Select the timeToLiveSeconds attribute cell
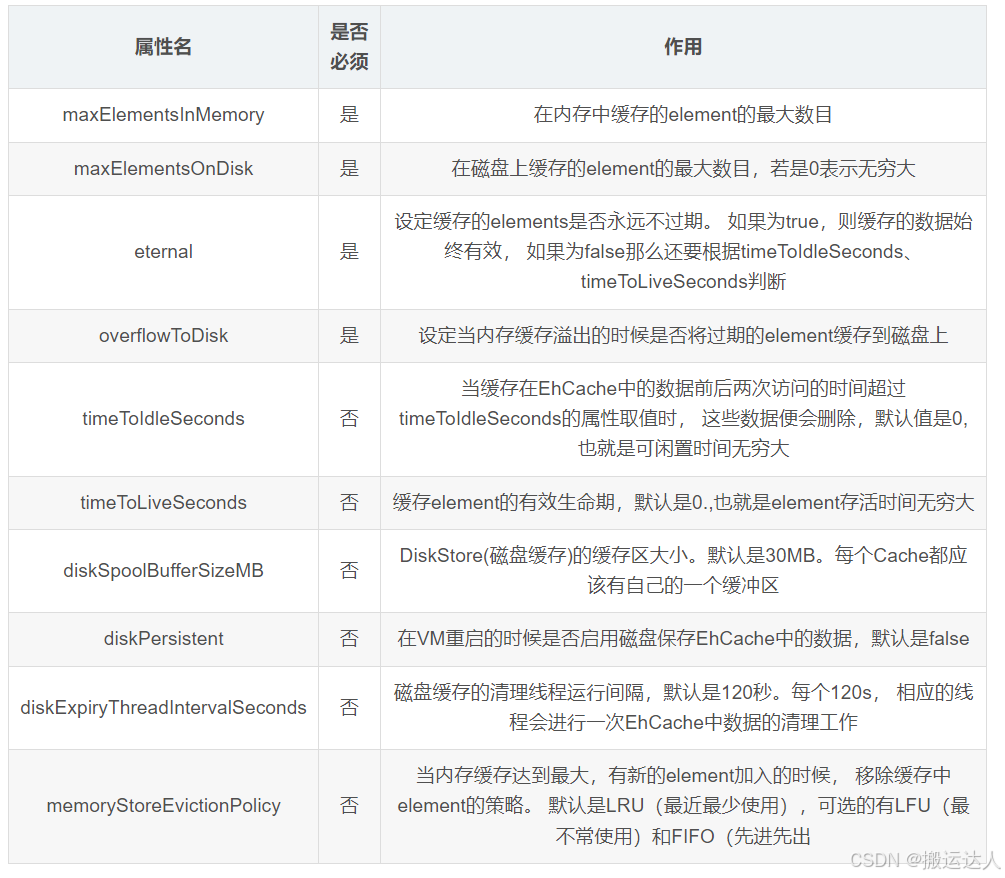The width and height of the screenshot is (1005, 878). pyautogui.click(x=163, y=502)
